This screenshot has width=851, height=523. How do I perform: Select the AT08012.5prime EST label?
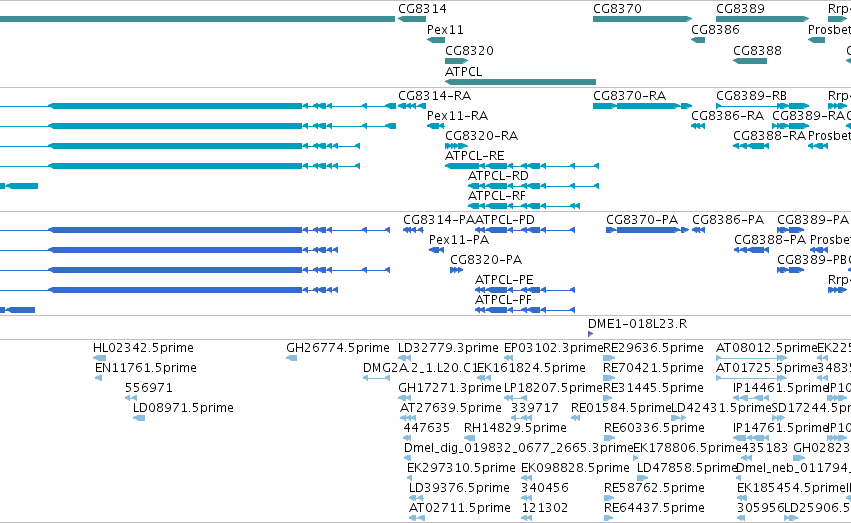[767, 348]
